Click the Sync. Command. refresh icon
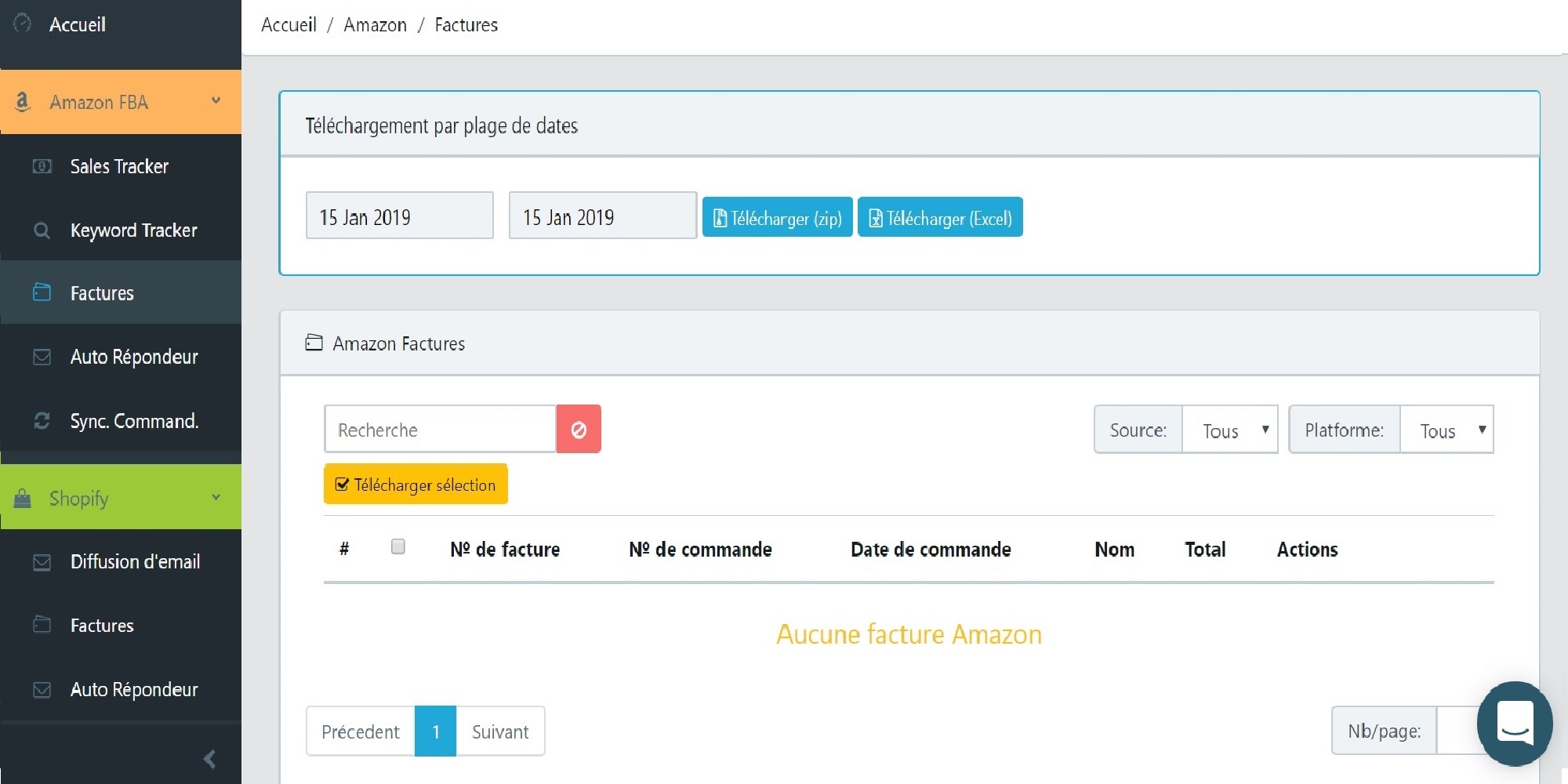1568x784 pixels. point(42,421)
